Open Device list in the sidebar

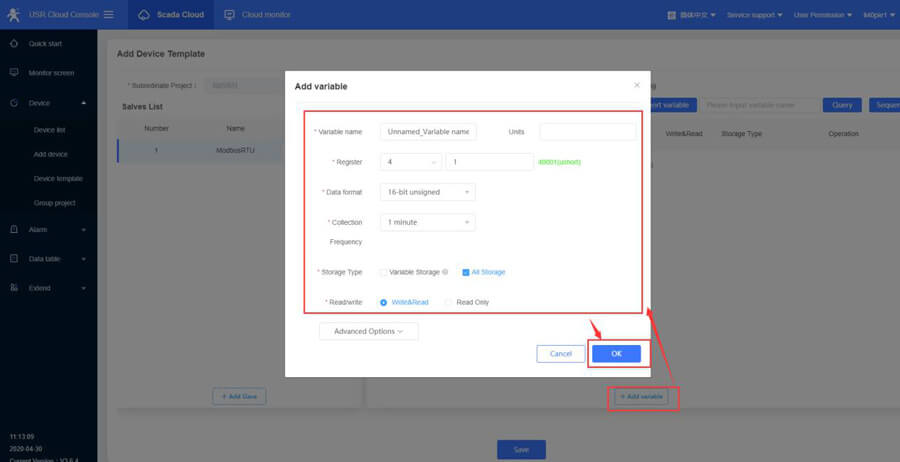(x=49, y=130)
